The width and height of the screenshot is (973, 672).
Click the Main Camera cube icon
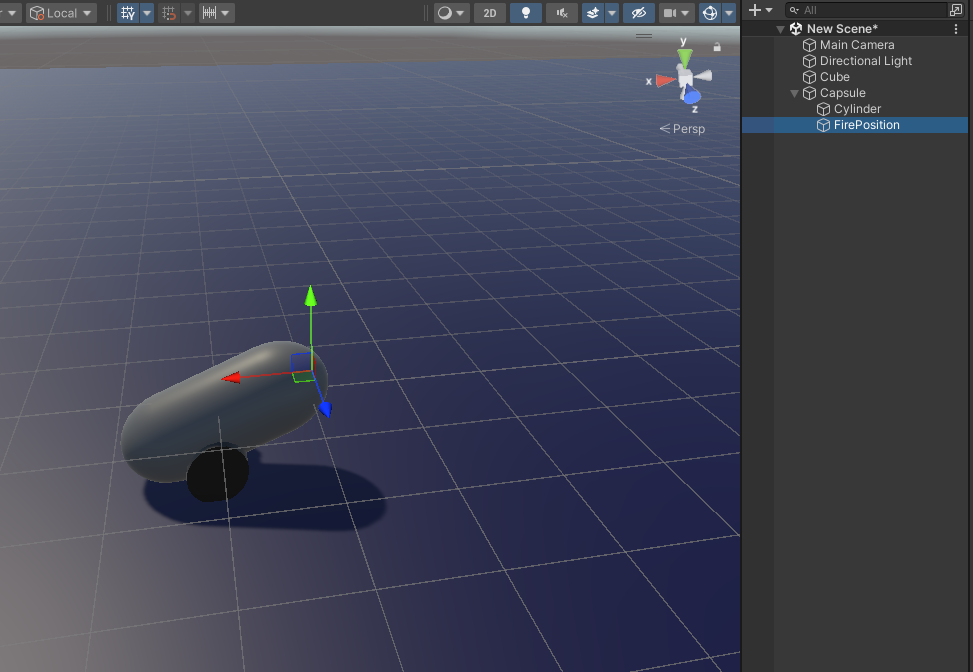(x=809, y=45)
